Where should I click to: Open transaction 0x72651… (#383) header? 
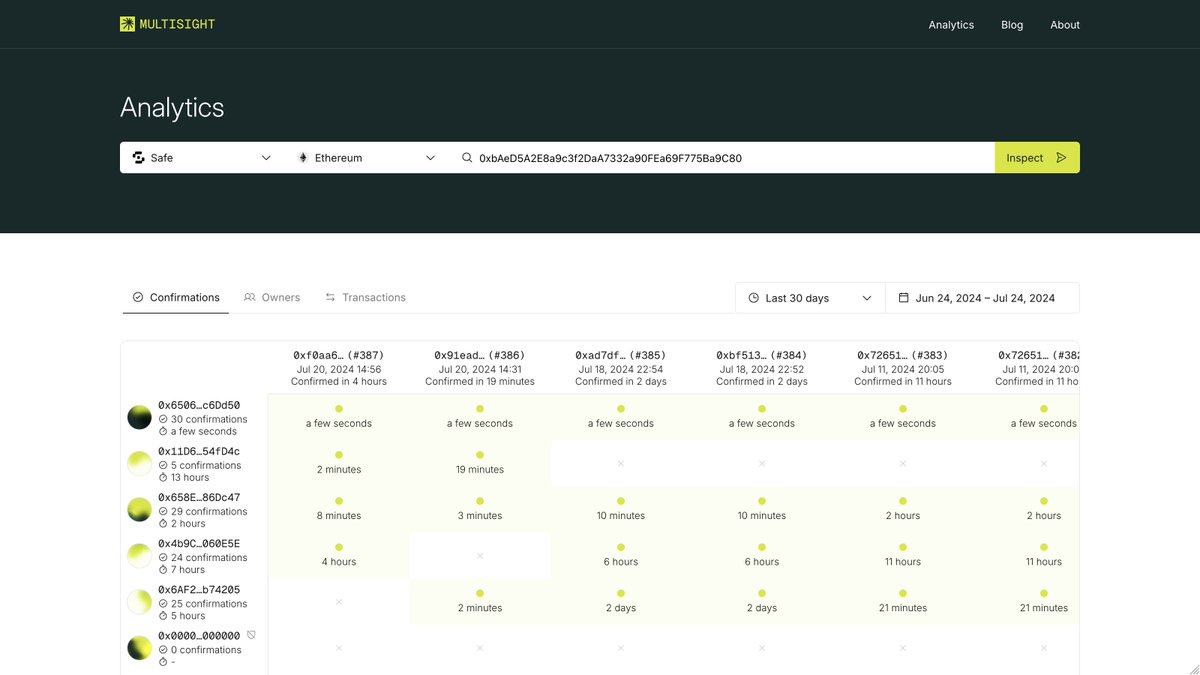click(903, 355)
